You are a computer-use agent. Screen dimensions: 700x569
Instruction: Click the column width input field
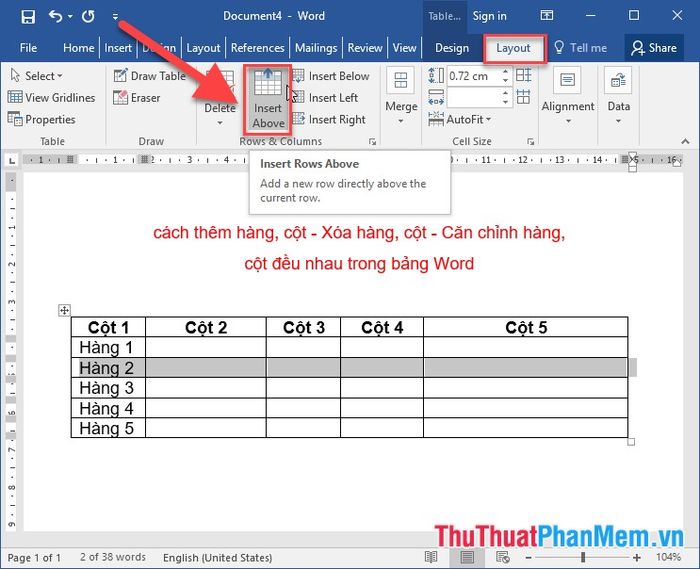[473, 97]
